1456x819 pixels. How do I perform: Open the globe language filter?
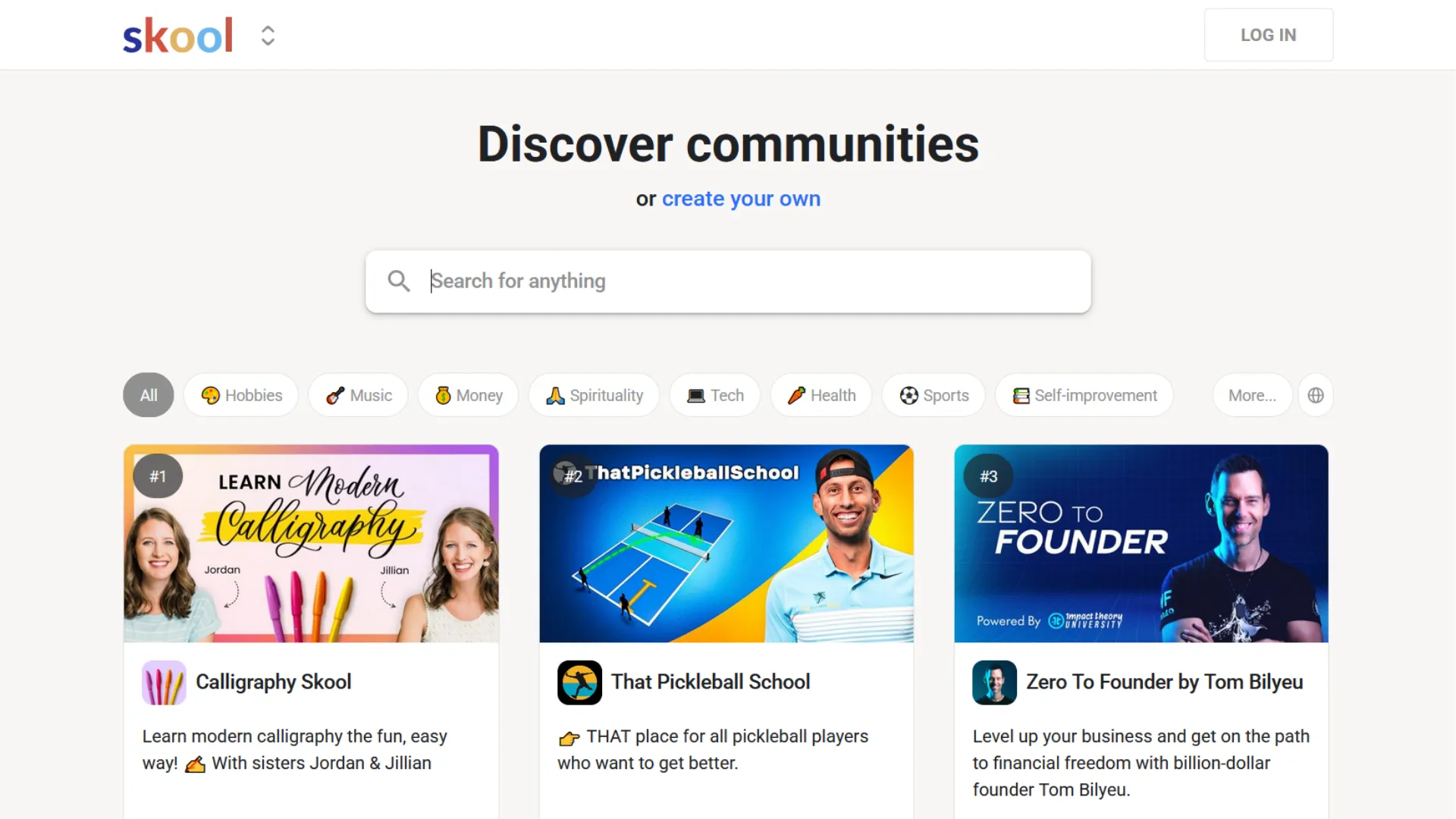(x=1316, y=395)
